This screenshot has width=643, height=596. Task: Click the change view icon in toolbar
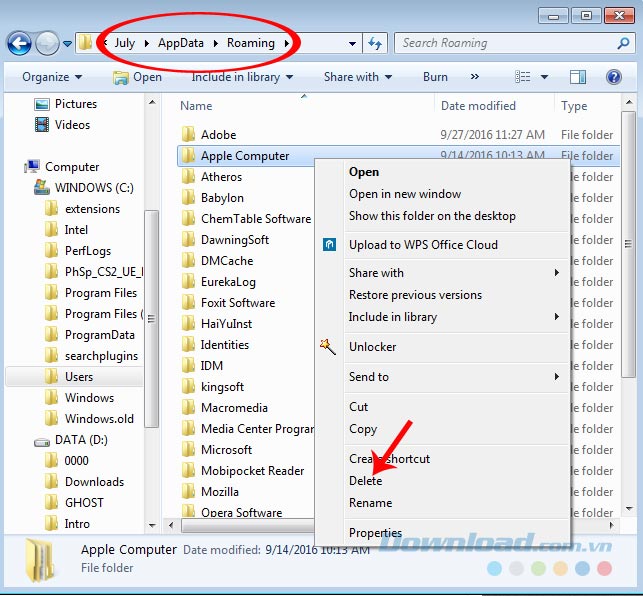pyautogui.click(x=522, y=77)
